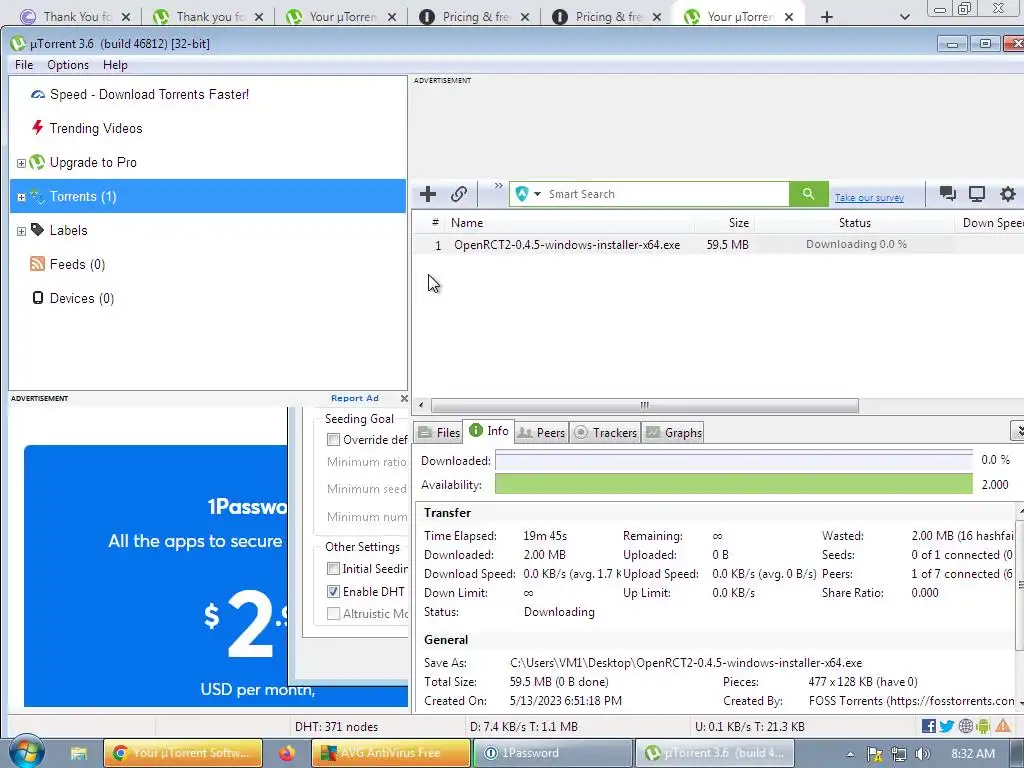The image size is (1024, 768).
Task: Sort torrents by the Name column header
Action: (x=569, y=223)
